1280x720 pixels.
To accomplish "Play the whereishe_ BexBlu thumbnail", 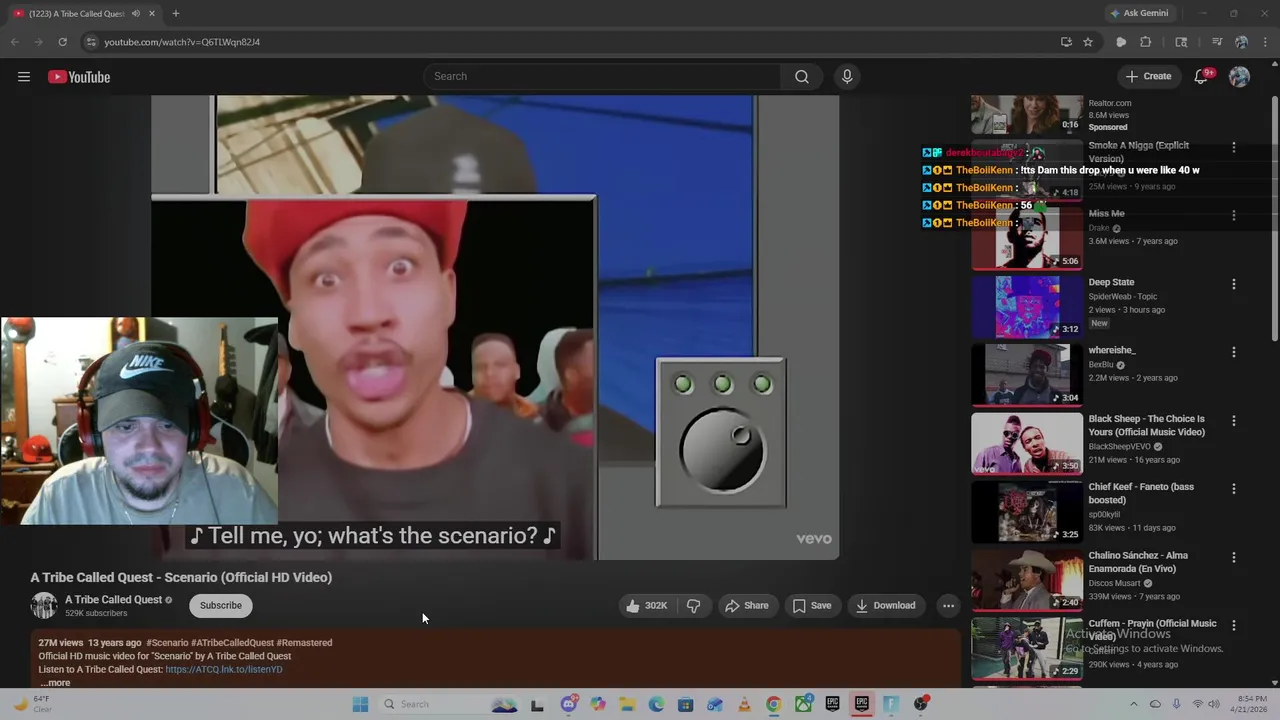I will tap(1027, 375).
